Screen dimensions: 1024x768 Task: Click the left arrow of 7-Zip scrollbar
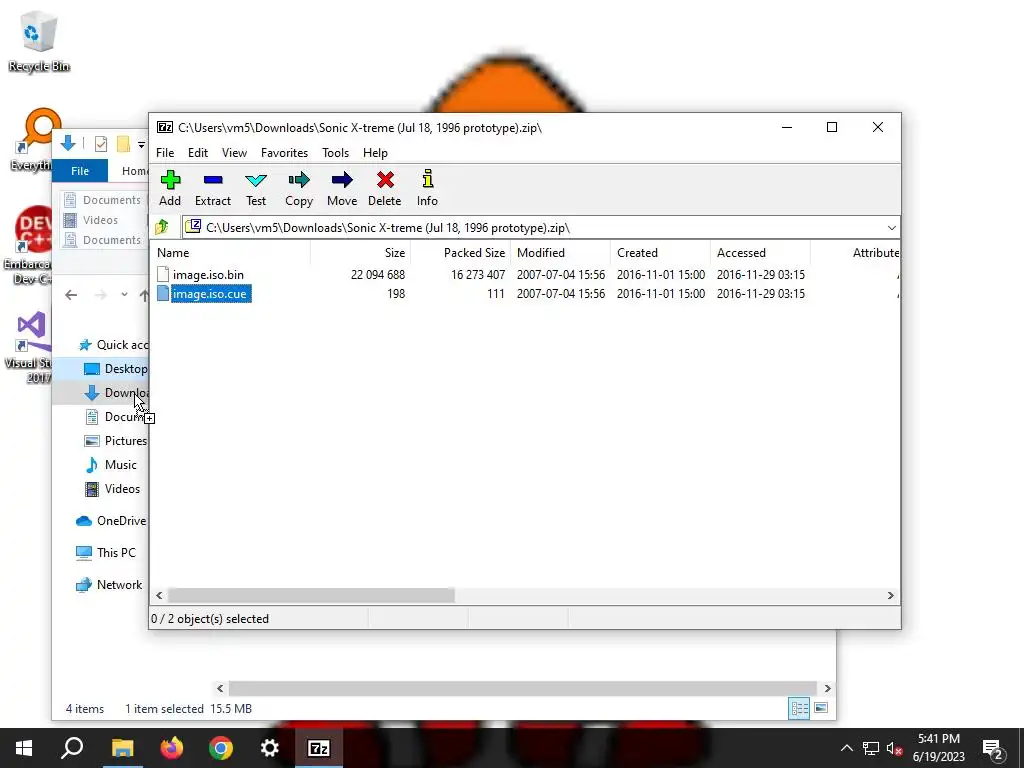click(159, 596)
